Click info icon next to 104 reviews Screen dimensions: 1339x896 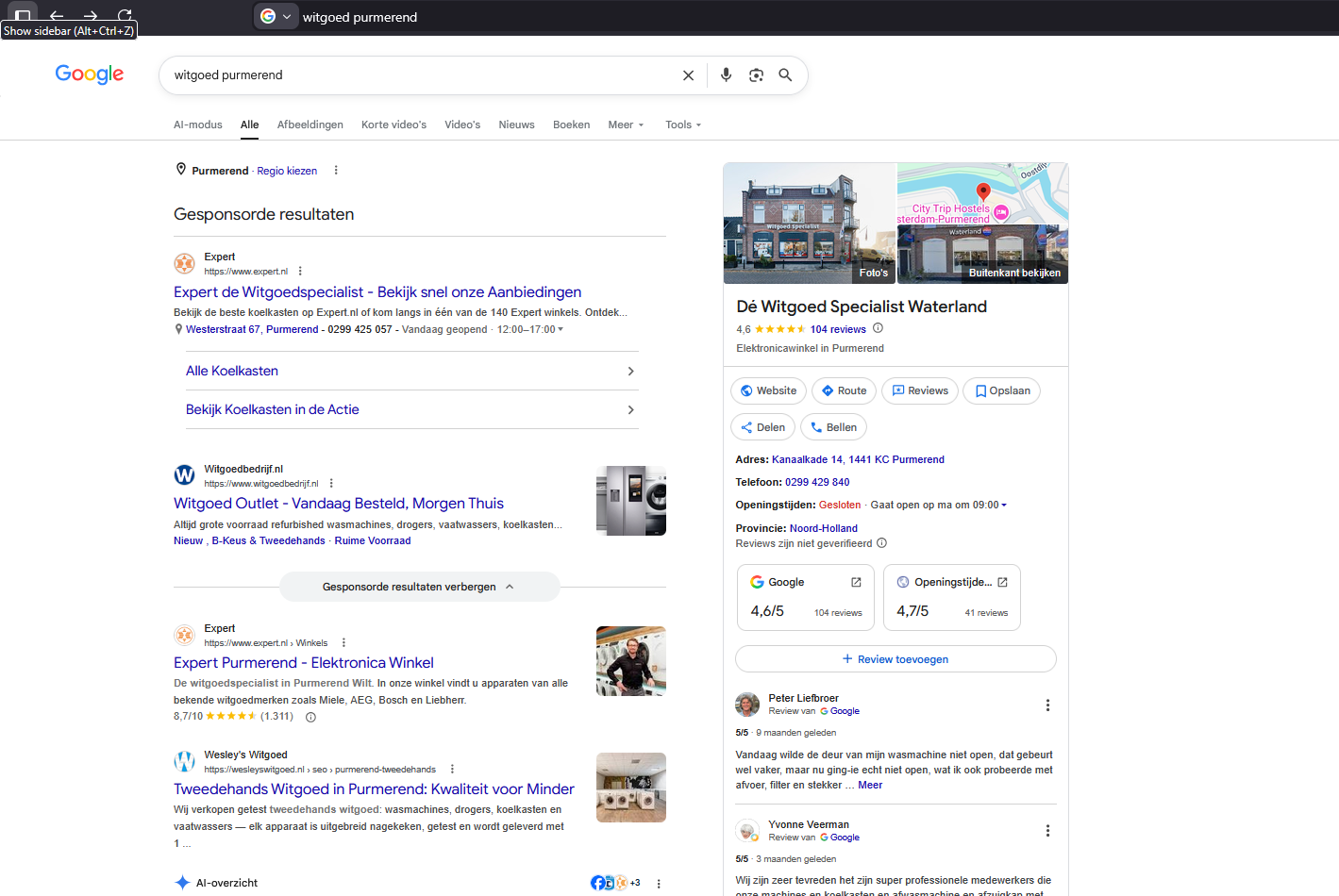coord(878,328)
